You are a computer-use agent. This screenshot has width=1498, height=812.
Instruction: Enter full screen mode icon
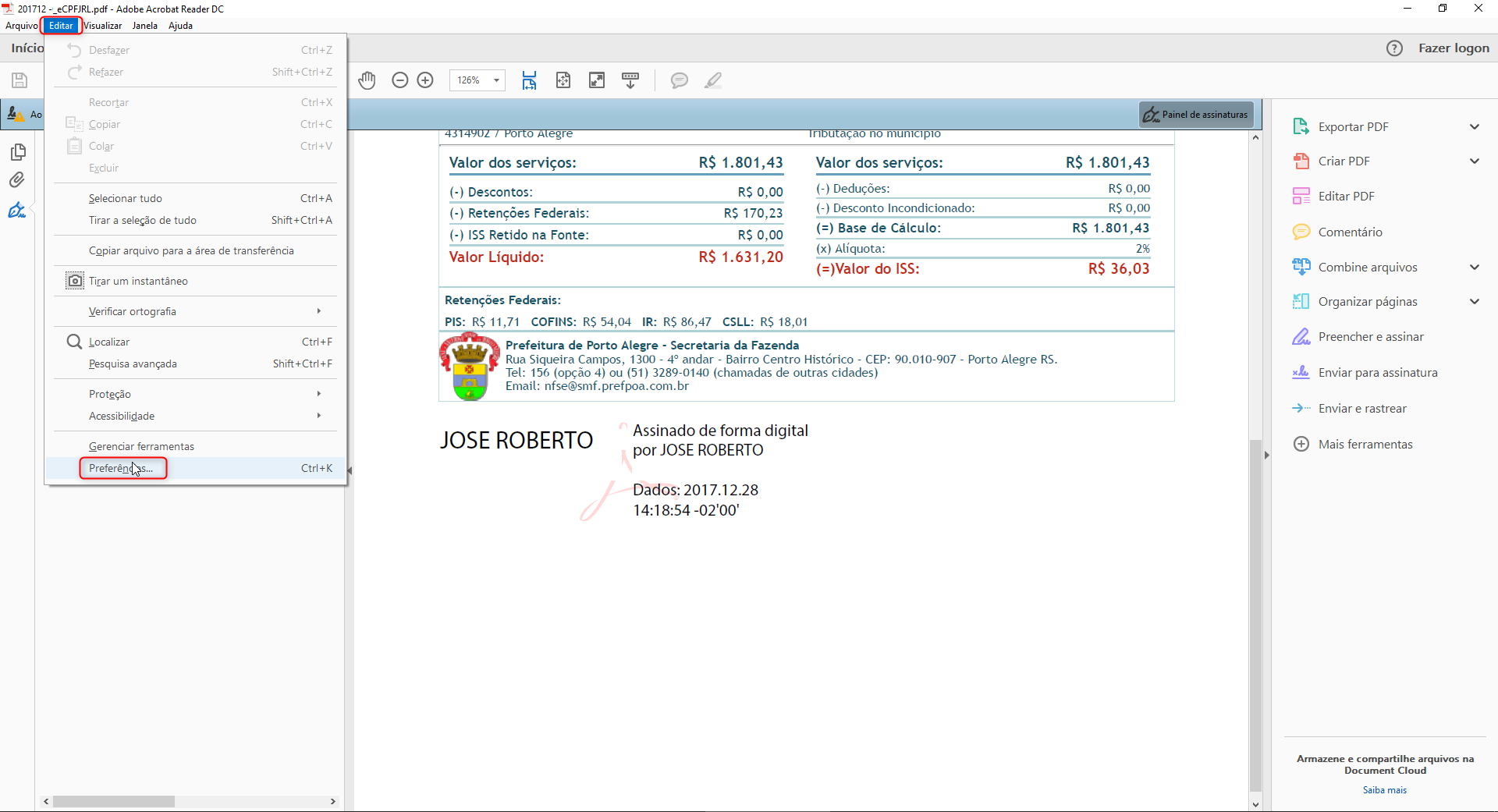coord(597,80)
